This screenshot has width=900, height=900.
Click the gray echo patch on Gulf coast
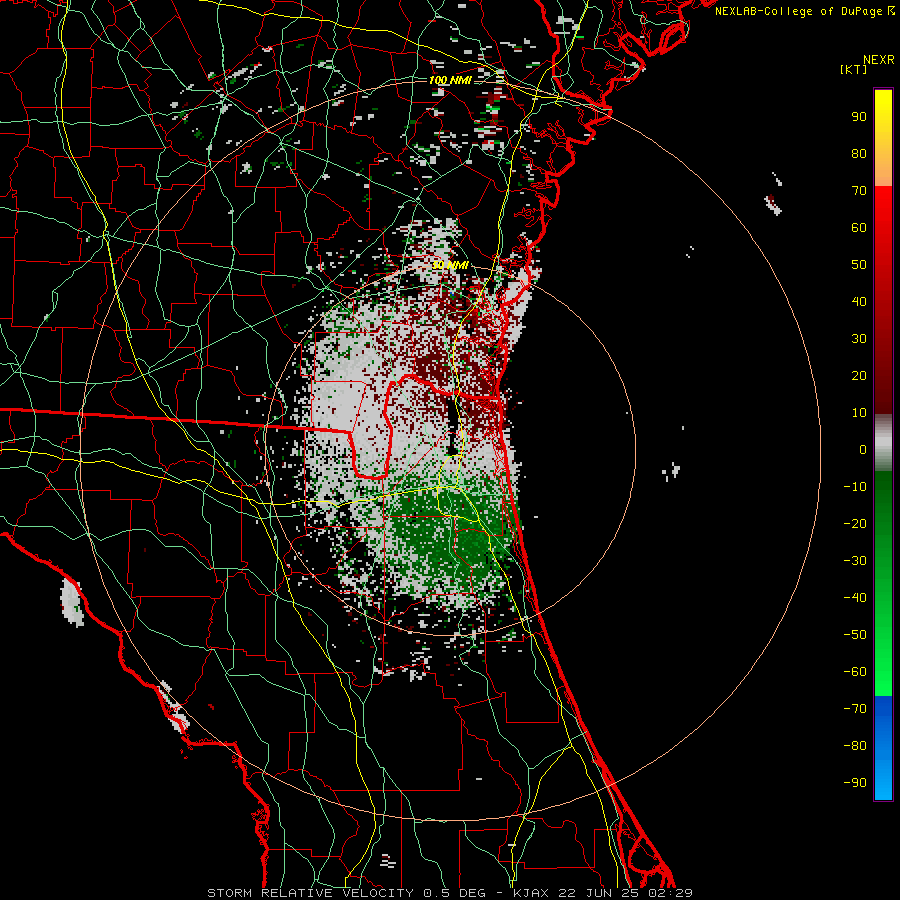(x=72, y=602)
